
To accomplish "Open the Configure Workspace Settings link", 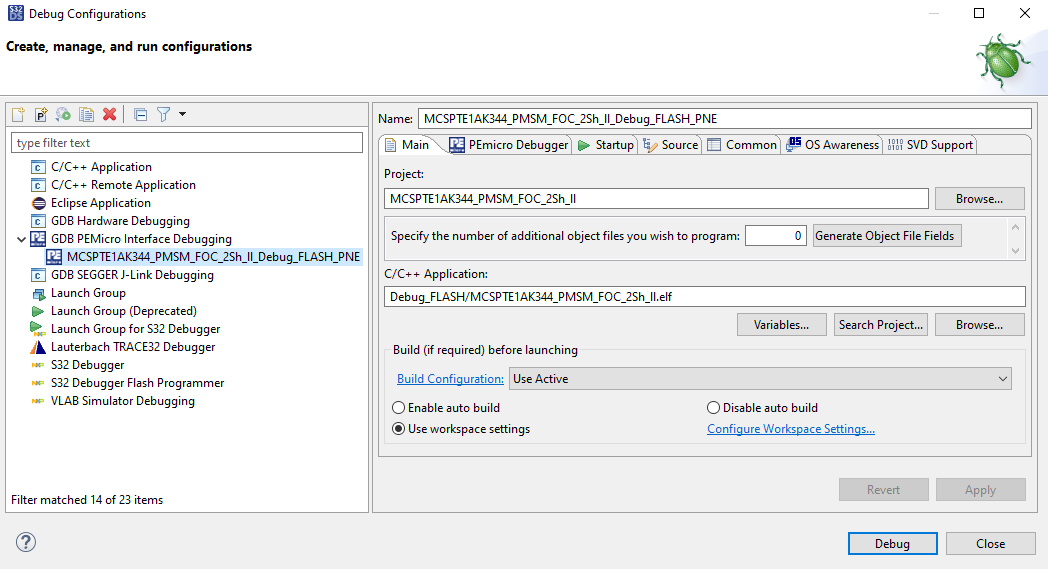I will click(790, 429).
